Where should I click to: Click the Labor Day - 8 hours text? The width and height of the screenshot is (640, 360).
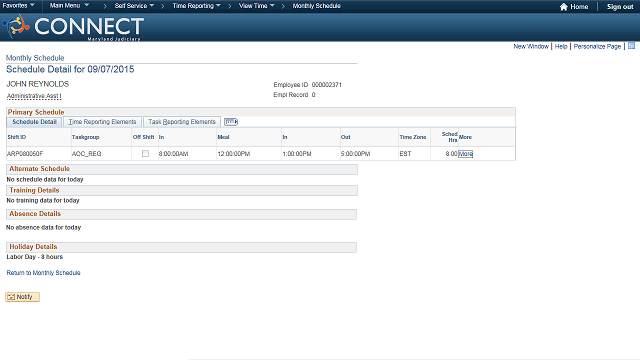click(35, 257)
